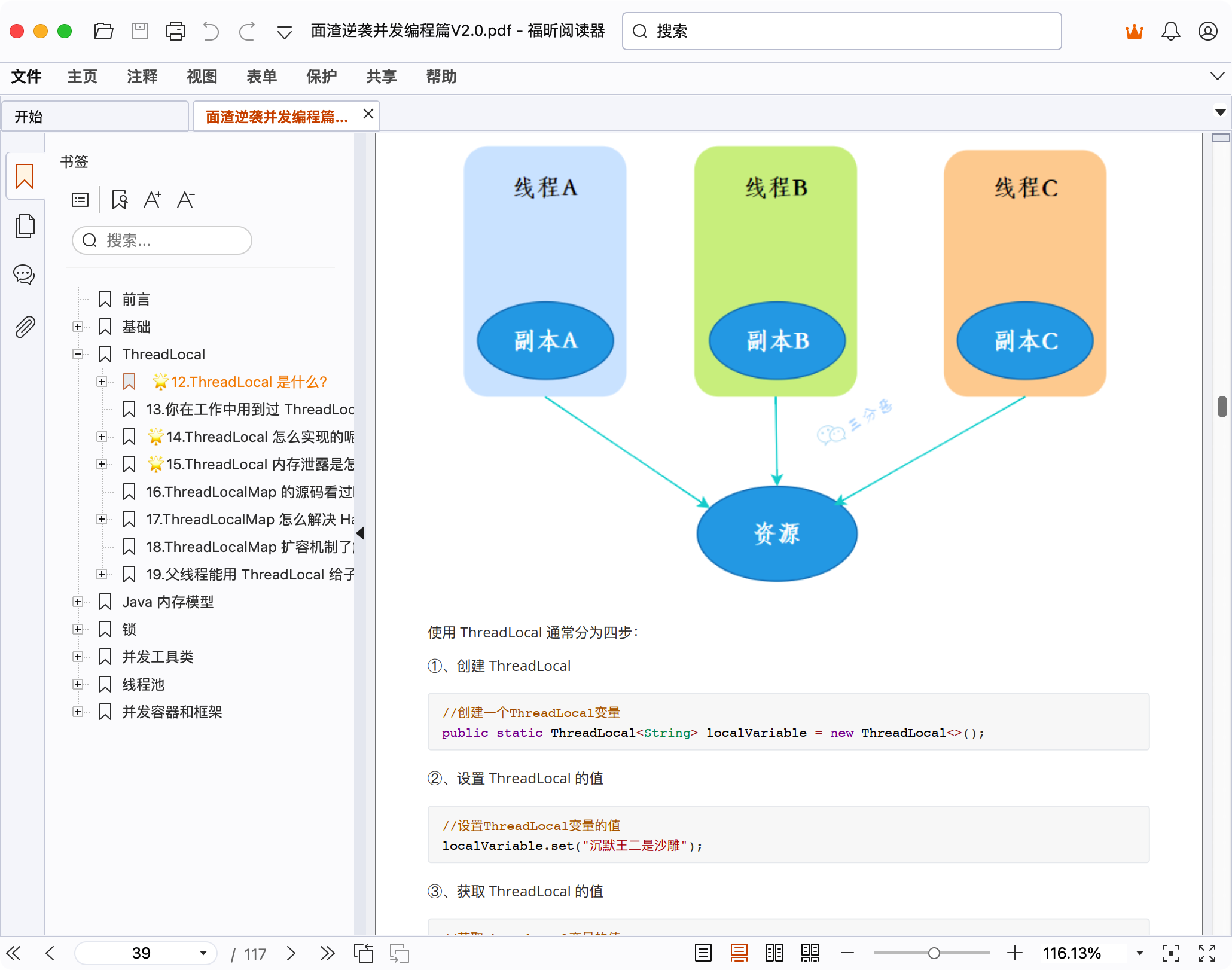The height and width of the screenshot is (970, 1232).
Task: Enter full screen reading mode
Action: pos(1206,953)
